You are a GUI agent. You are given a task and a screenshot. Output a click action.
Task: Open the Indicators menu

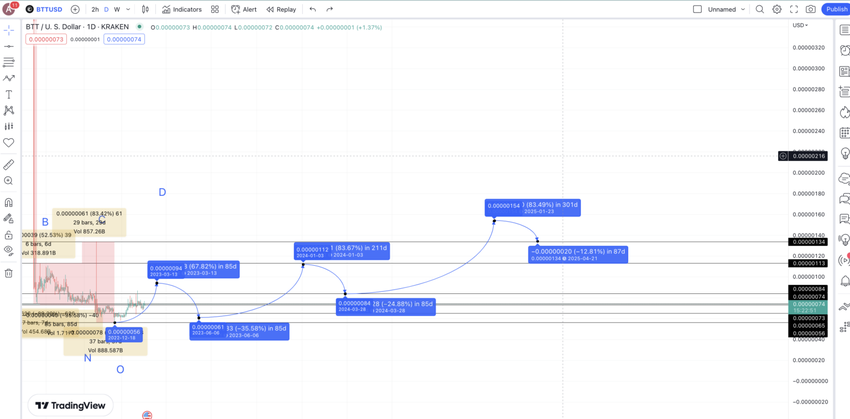click(181, 9)
